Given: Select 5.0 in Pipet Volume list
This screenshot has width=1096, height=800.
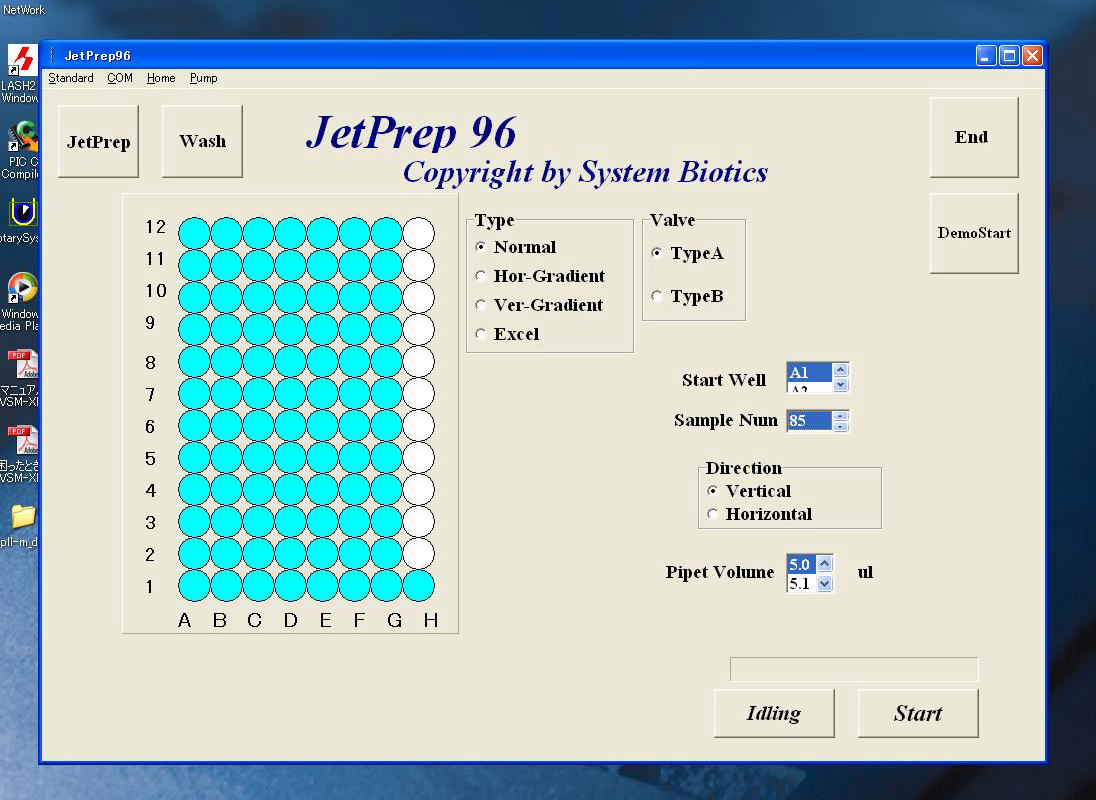Looking at the screenshot, I should [x=802, y=565].
